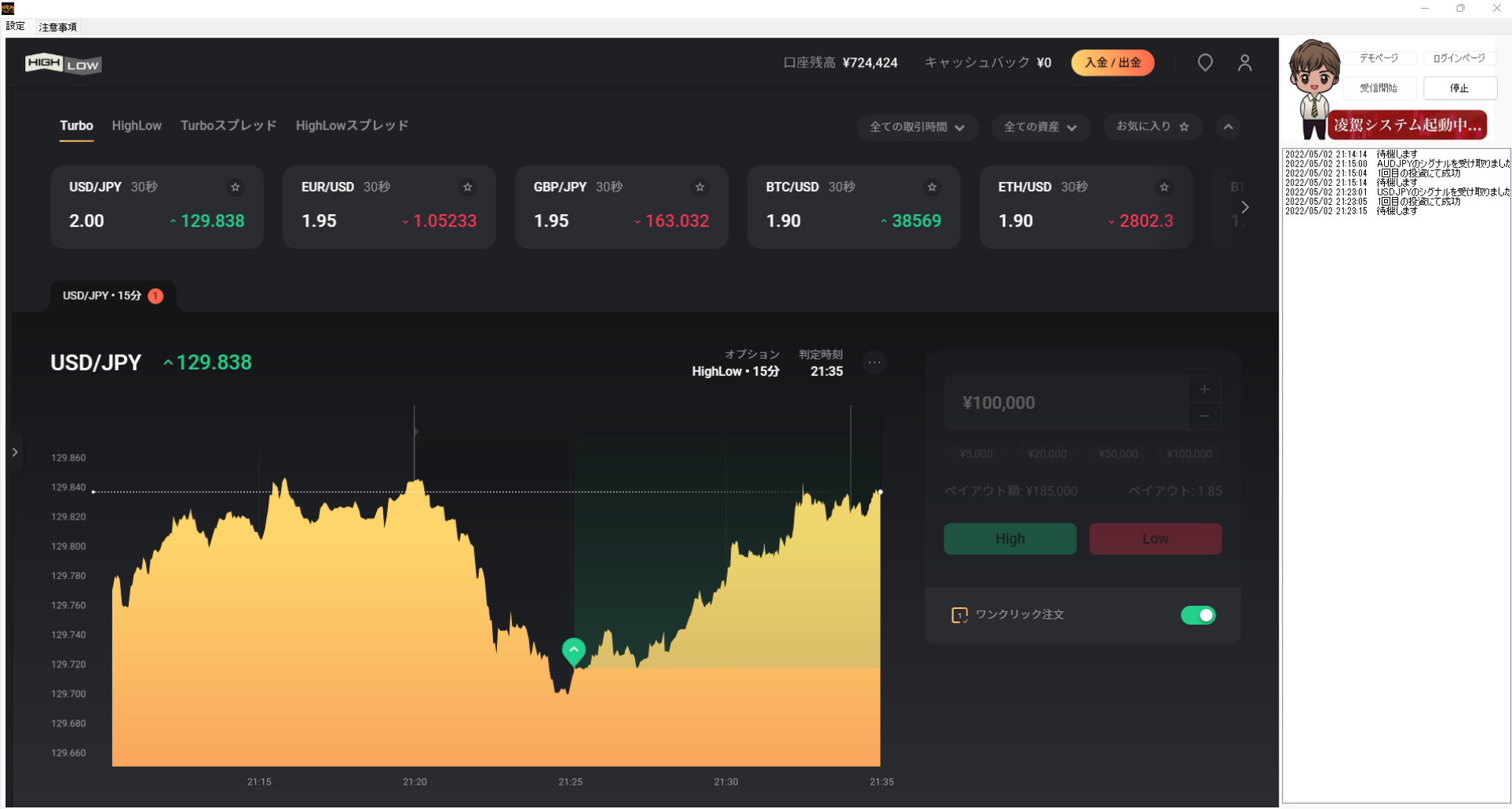Favorite the EUR/USD 30秒 card star

click(467, 187)
